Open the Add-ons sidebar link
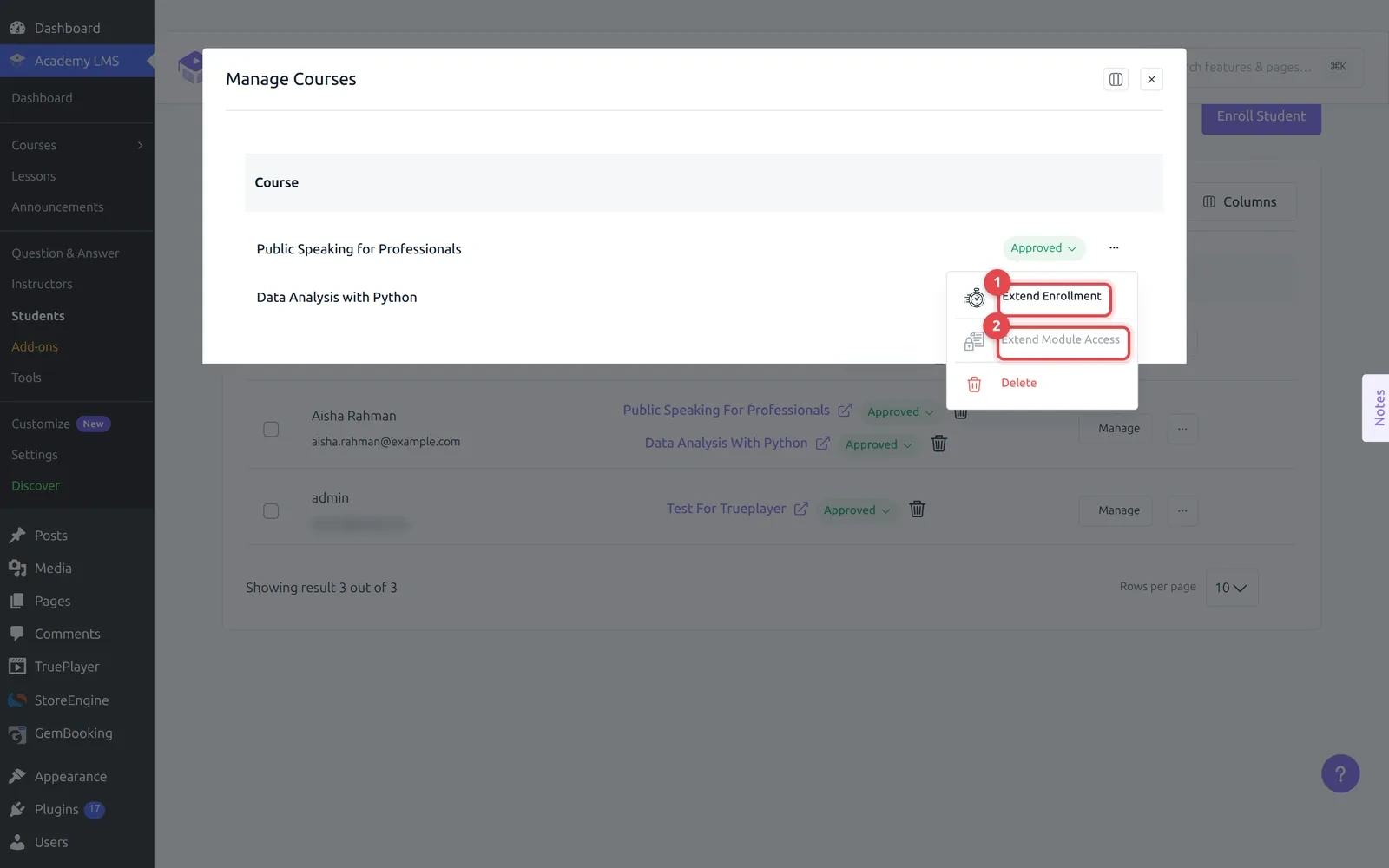Image resolution: width=1389 pixels, height=868 pixels. (35, 346)
